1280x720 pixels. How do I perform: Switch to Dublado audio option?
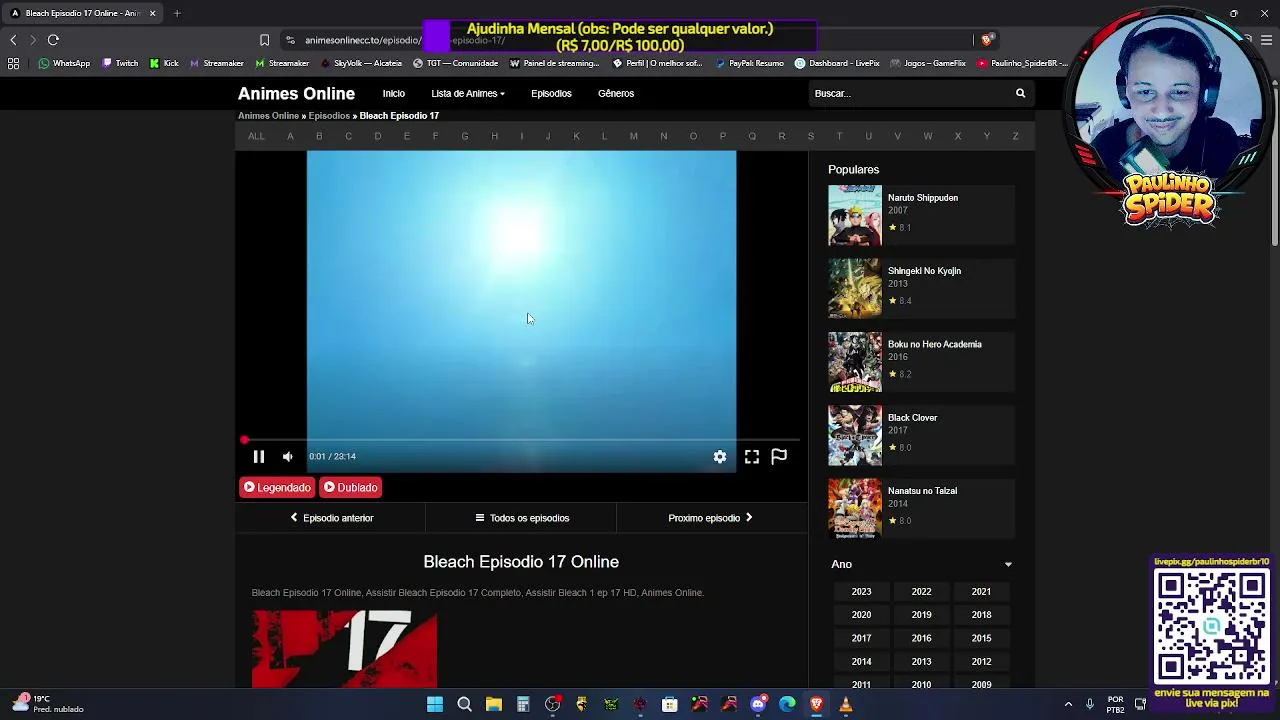pyautogui.click(x=351, y=488)
